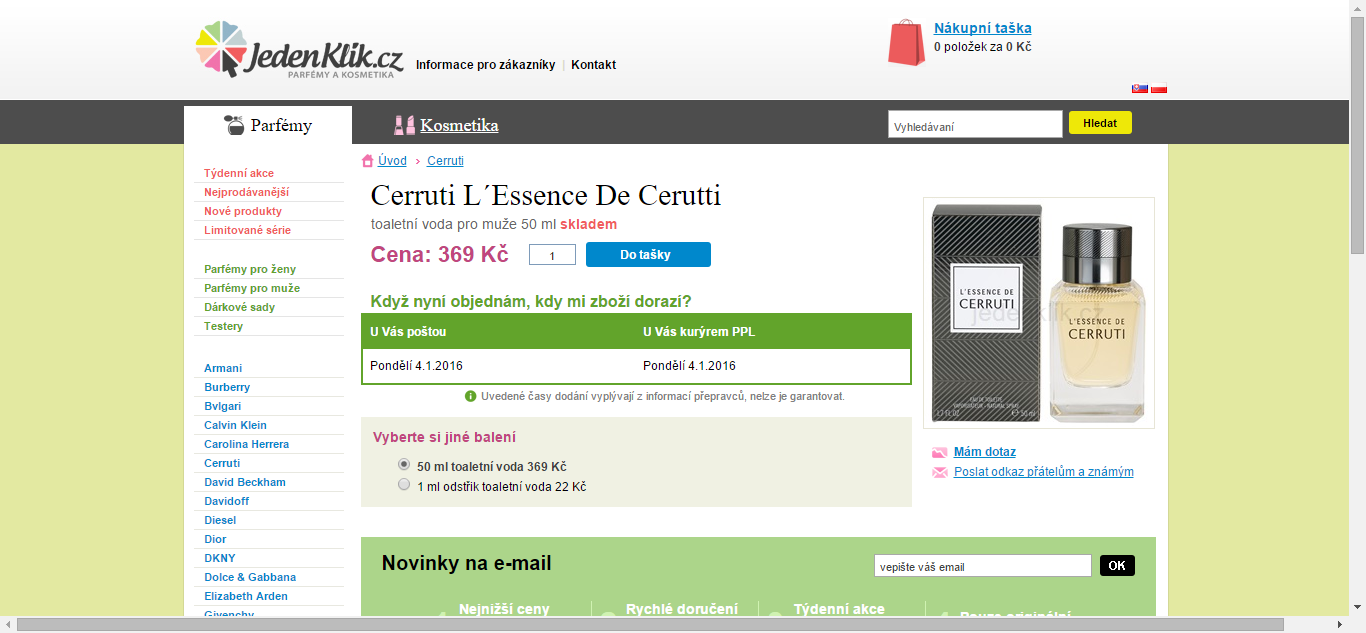The image size is (1366, 633).
Task: Open the Kontakt page
Action: pos(593,65)
